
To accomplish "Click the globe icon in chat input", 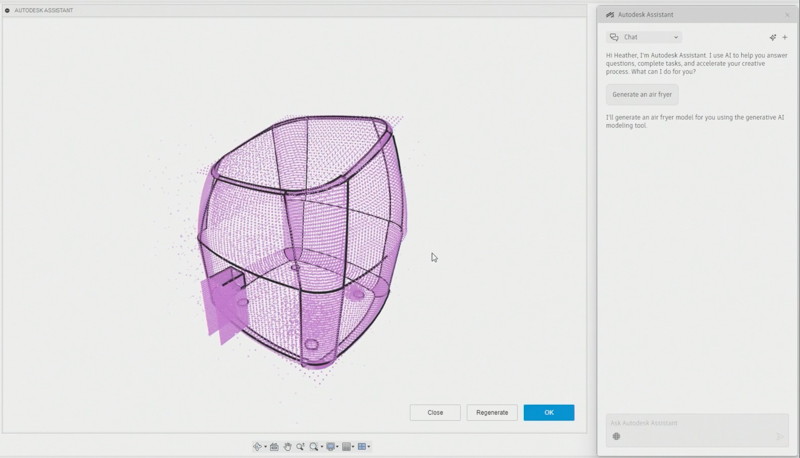I will [616, 436].
